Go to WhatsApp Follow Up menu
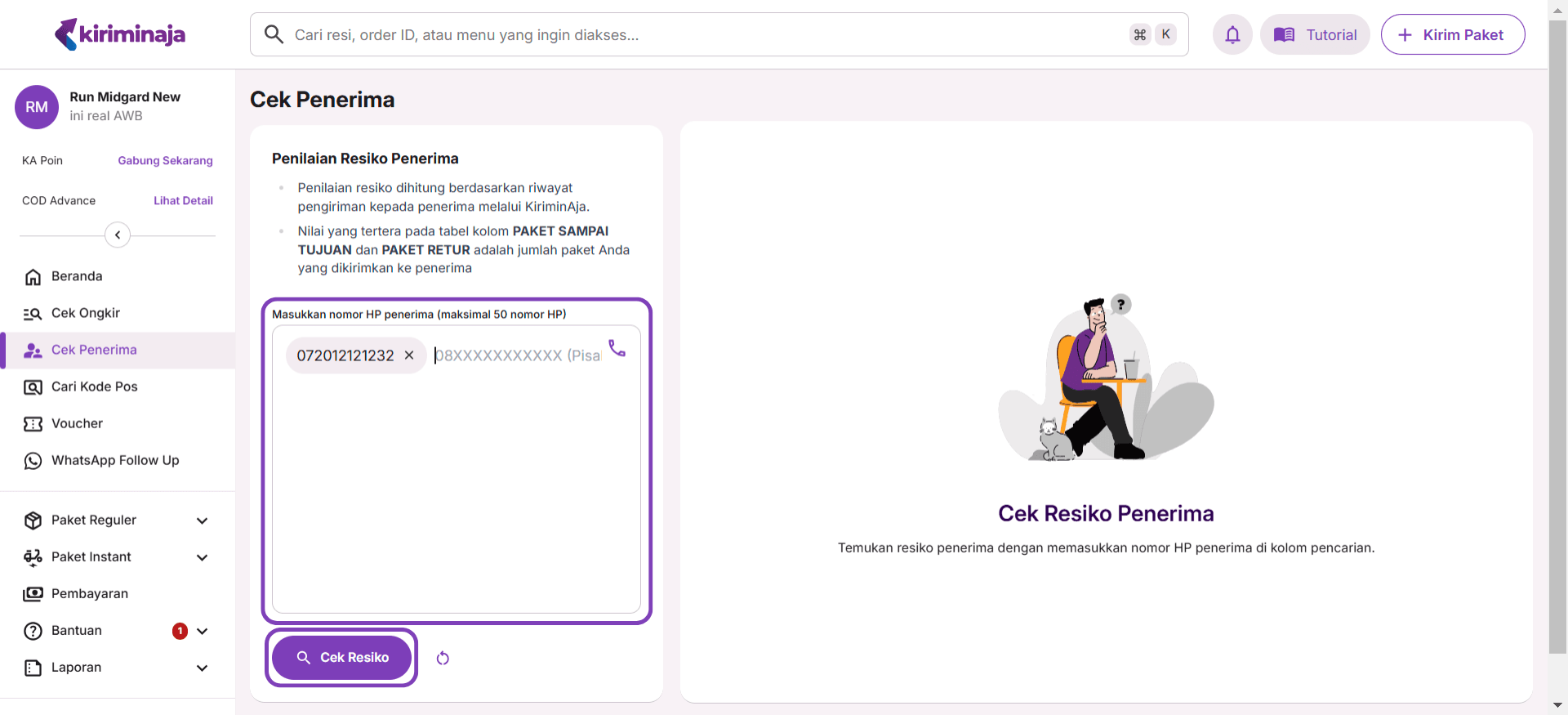 pos(115,460)
